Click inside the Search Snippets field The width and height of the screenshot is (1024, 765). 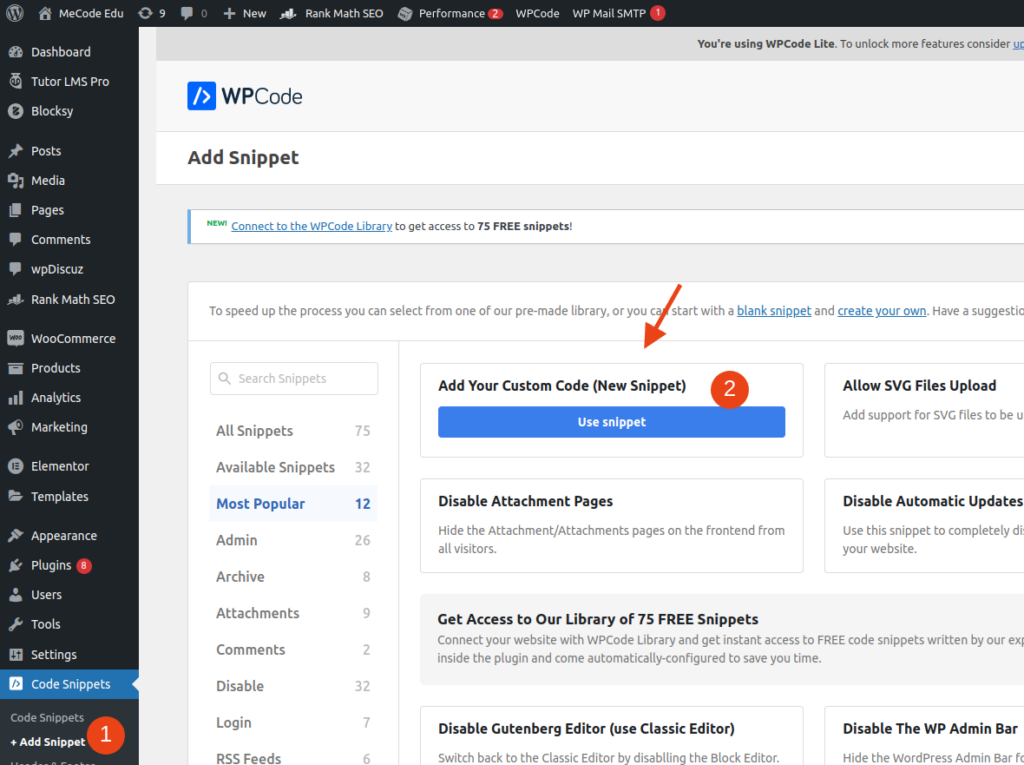coord(294,378)
